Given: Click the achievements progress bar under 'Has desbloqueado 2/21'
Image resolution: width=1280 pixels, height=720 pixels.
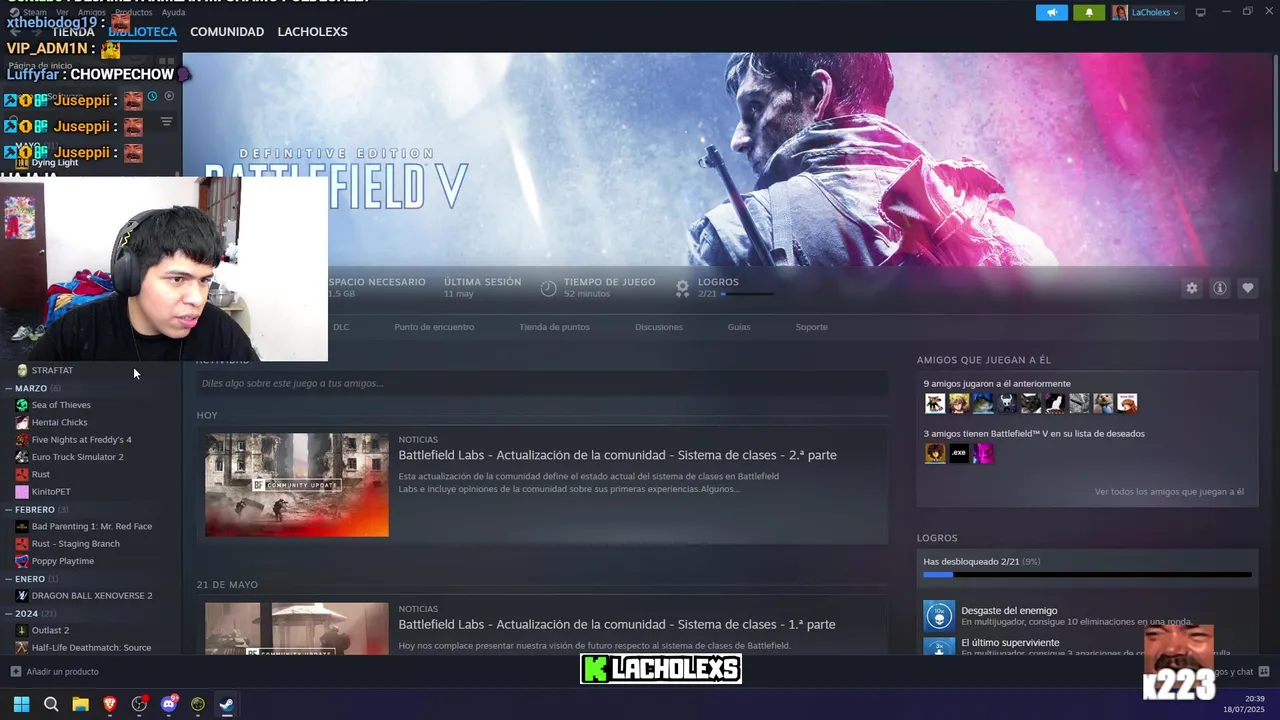Looking at the screenshot, I should pyautogui.click(x=1087, y=575).
